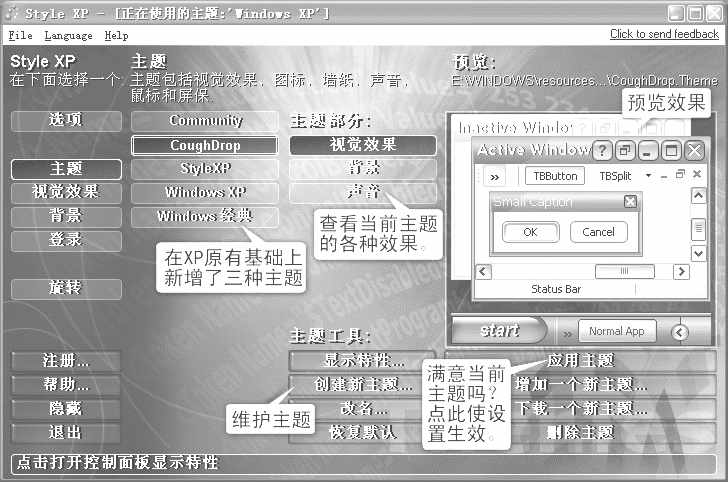The height and width of the screenshot is (482, 728).
Task: Select 视觉效果 under theme parts
Action: click(x=363, y=145)
